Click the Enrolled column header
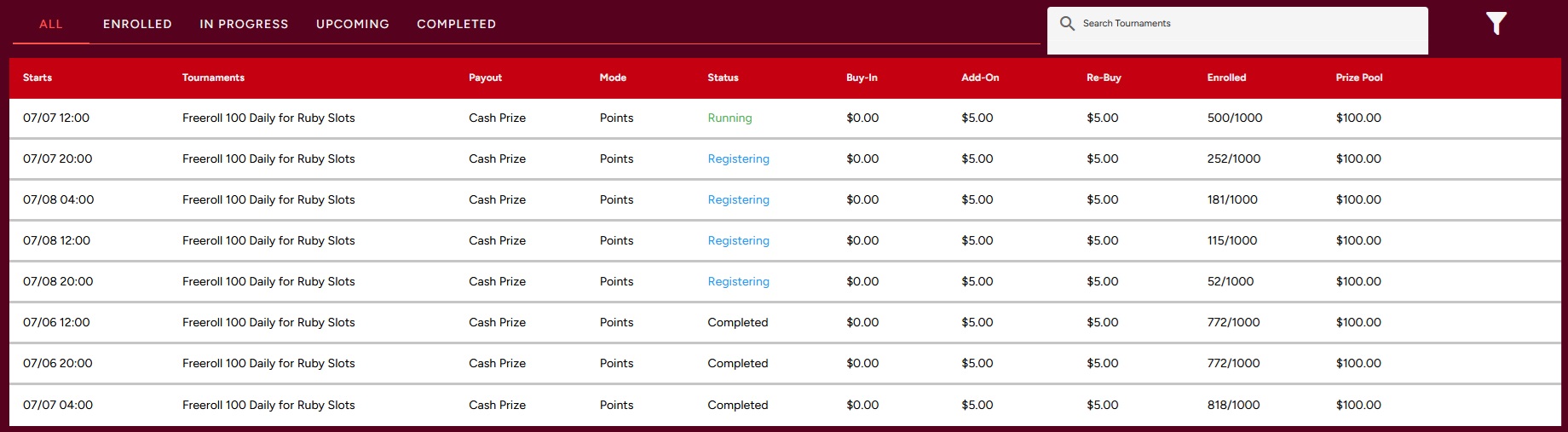Screen dimensions: 1568x432 click(1226, 78)
